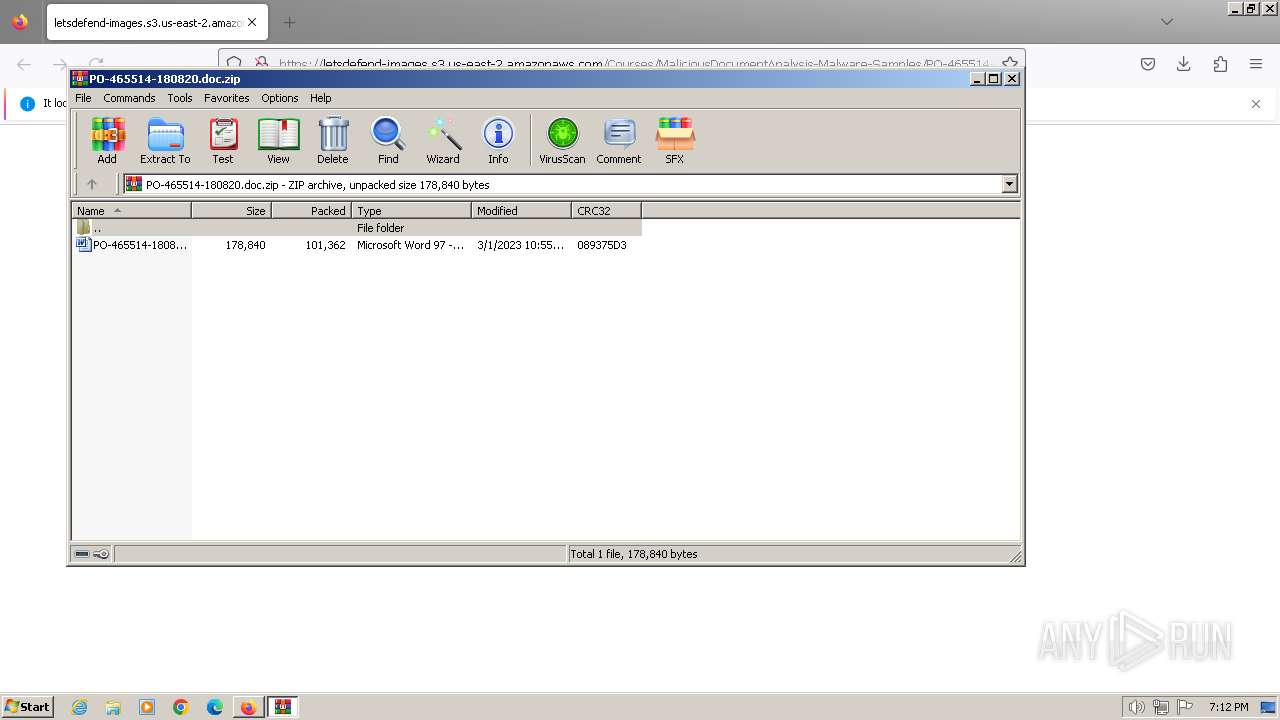Screen dimensions: 1280x720
Task: Open the View file tool
Action: 278,141
